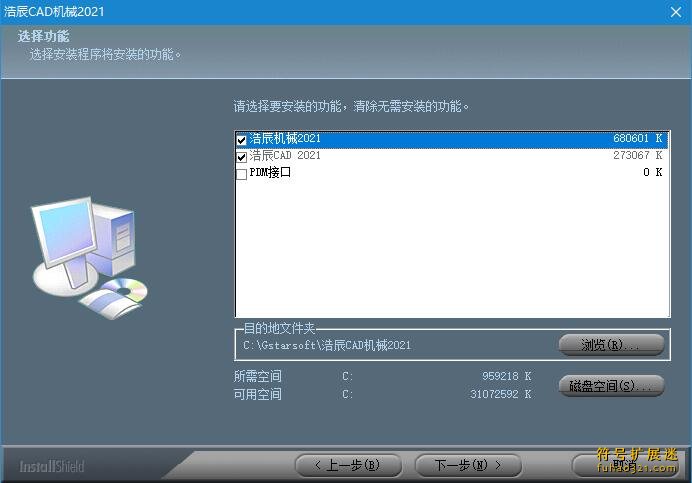Click the 选择功能 heading
Viewport: 692px width, 483px height.
click(43, 36)
